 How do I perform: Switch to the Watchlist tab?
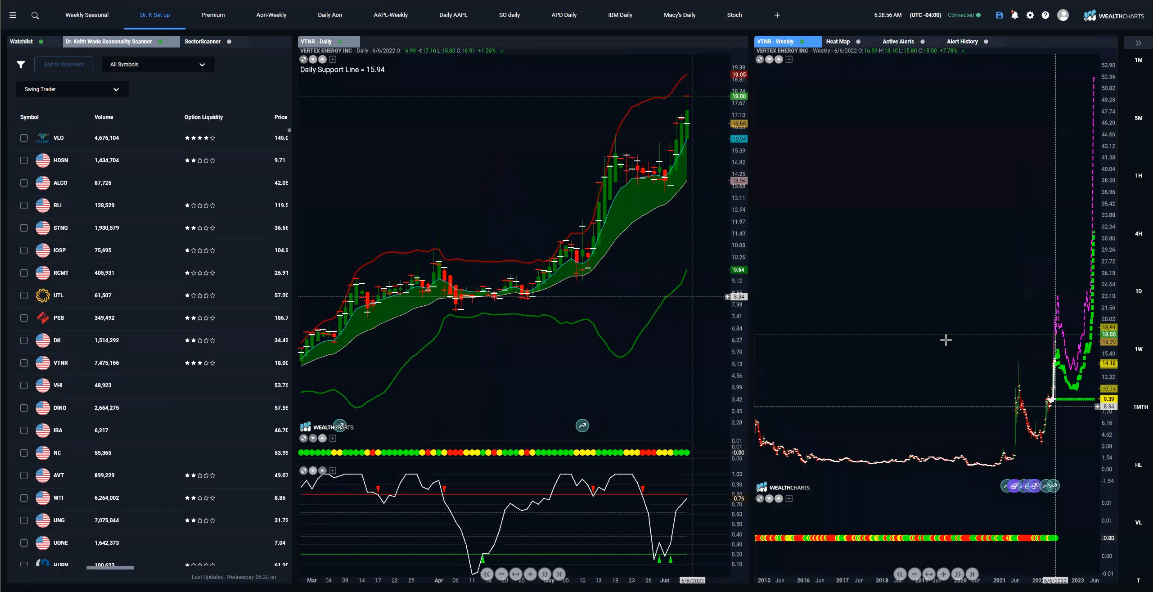coord(22,42)
